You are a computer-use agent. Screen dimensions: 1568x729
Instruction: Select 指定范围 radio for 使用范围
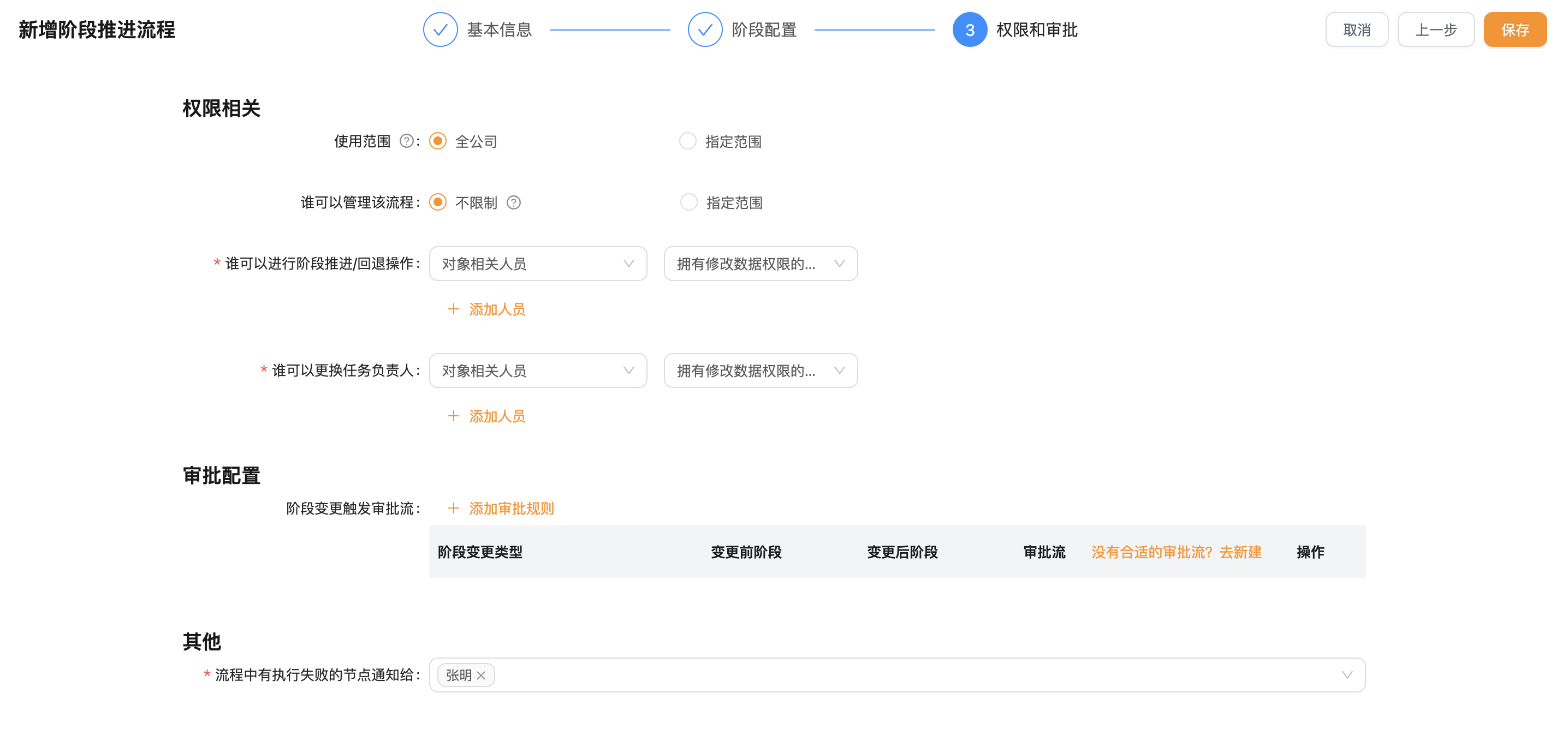687,141
